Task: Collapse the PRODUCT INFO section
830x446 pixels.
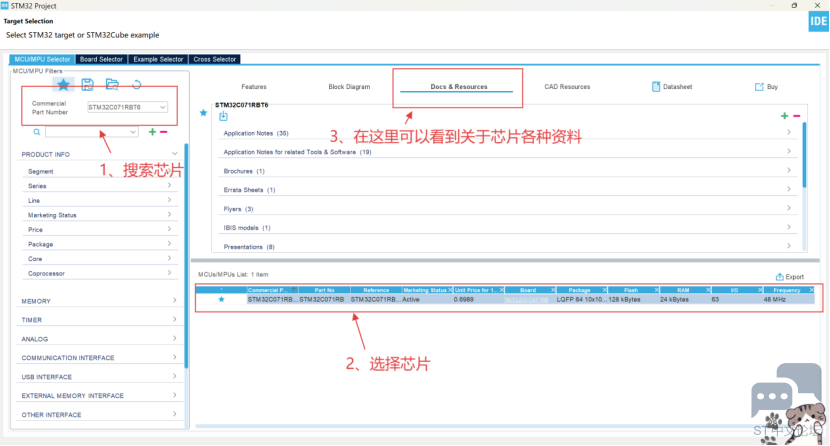Action: [x=174, y=154]
